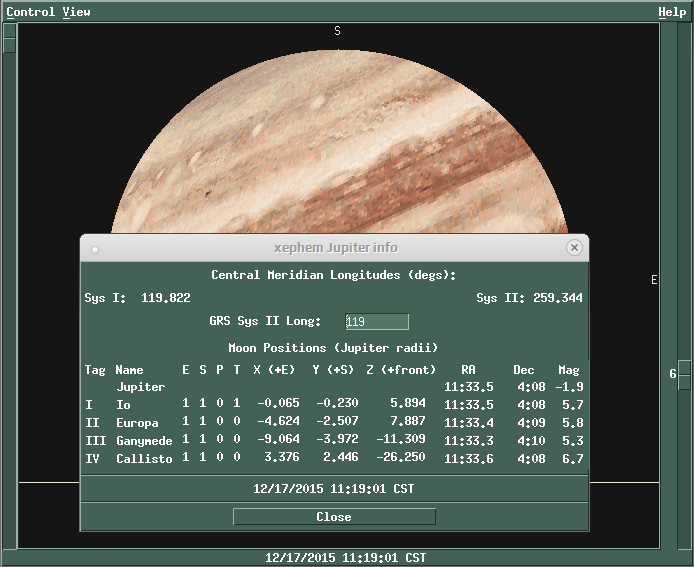Click Callisto's magnitude 6.7
The width and height of the screenshot is (694, 567).
(573, 459)
